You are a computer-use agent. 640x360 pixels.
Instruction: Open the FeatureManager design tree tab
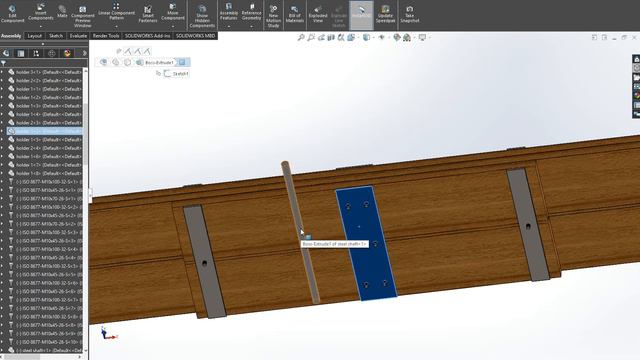click(6, 53)
